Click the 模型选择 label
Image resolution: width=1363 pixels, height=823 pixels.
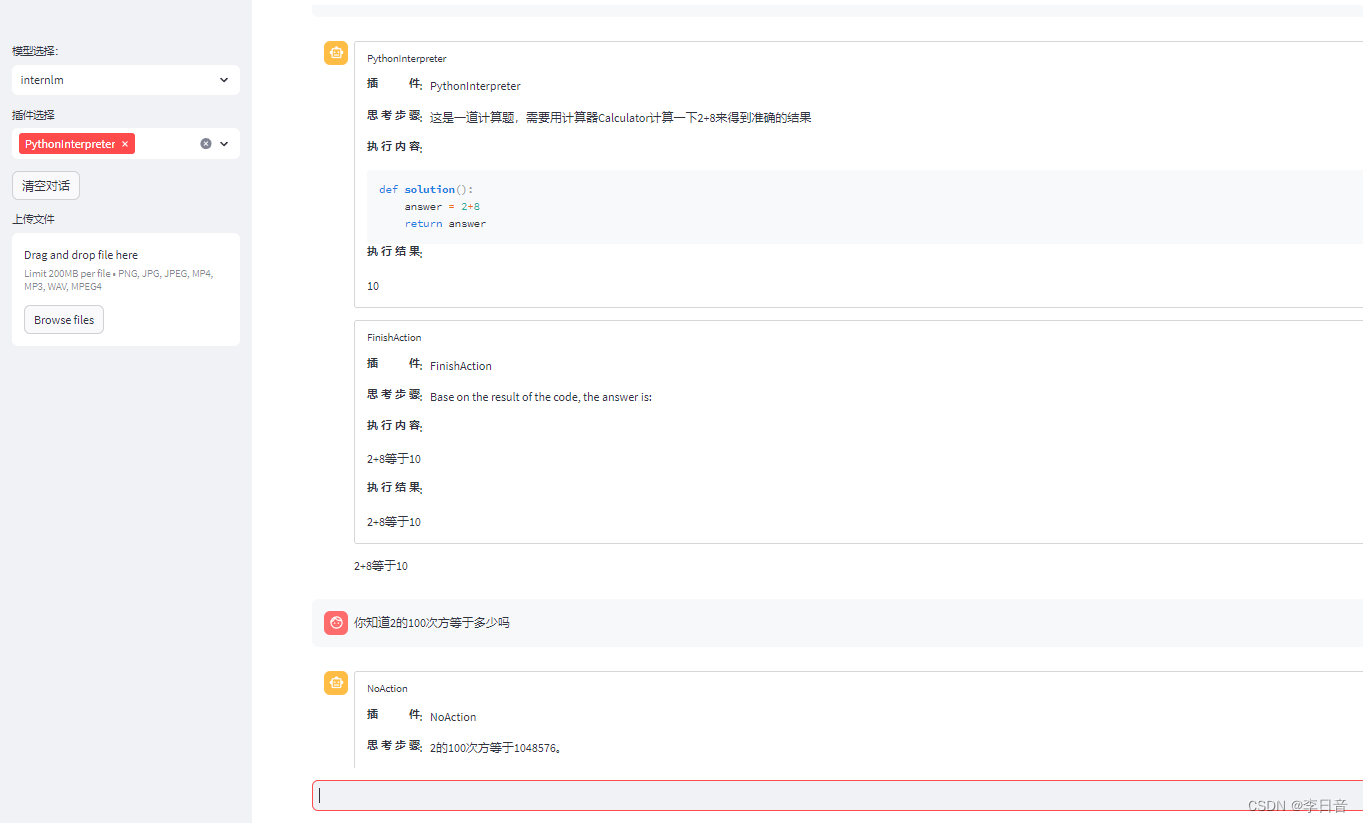pos(35,51)
